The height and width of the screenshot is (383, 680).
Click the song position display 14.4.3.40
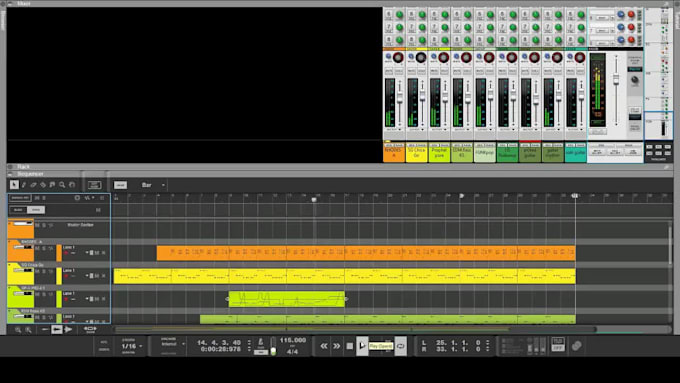coord(219,343)
